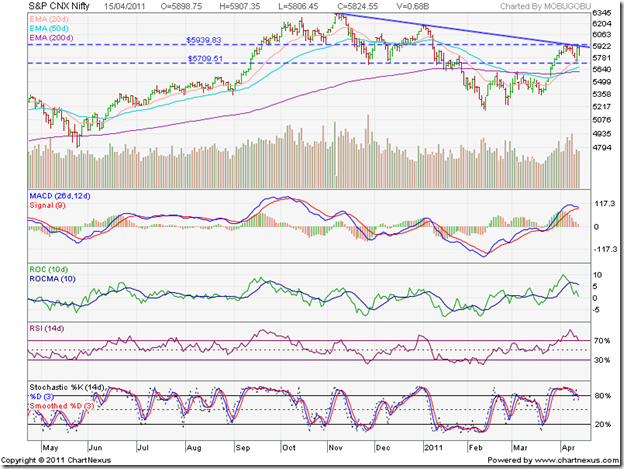Click the ROC (10d) indicator label
This screenshot has width=624, height=469.
click(x=49, y=270)
